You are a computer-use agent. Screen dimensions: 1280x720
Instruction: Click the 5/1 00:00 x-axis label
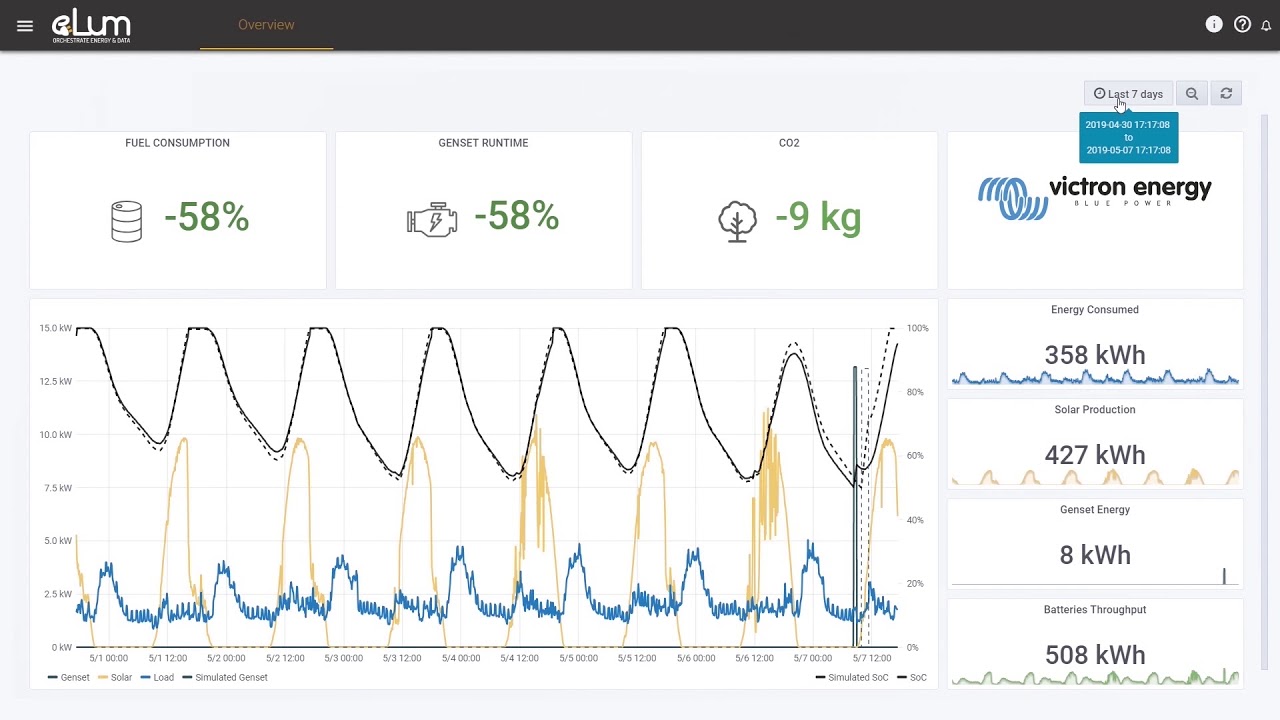(108, 658)
